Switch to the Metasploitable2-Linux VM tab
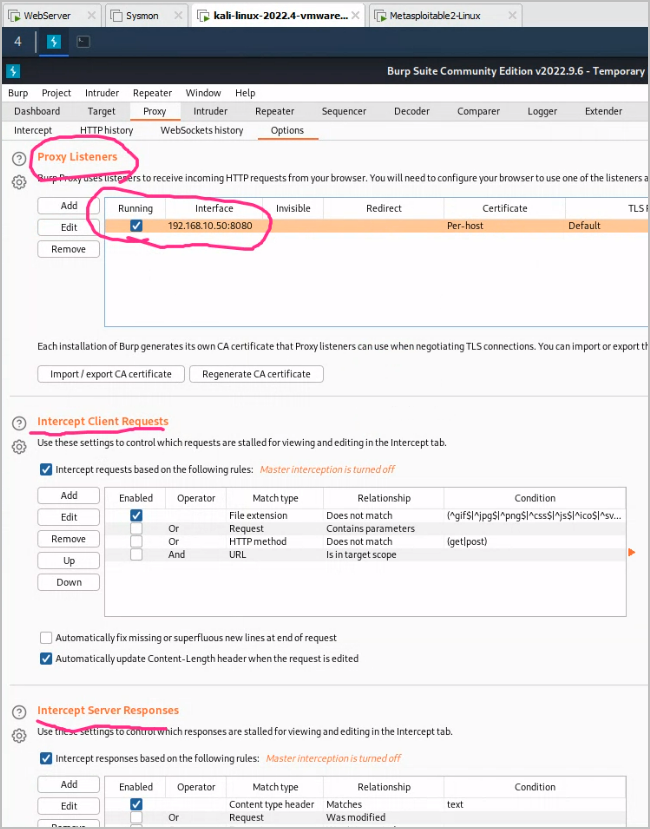650x829 pixels. (x=435, y=15)
